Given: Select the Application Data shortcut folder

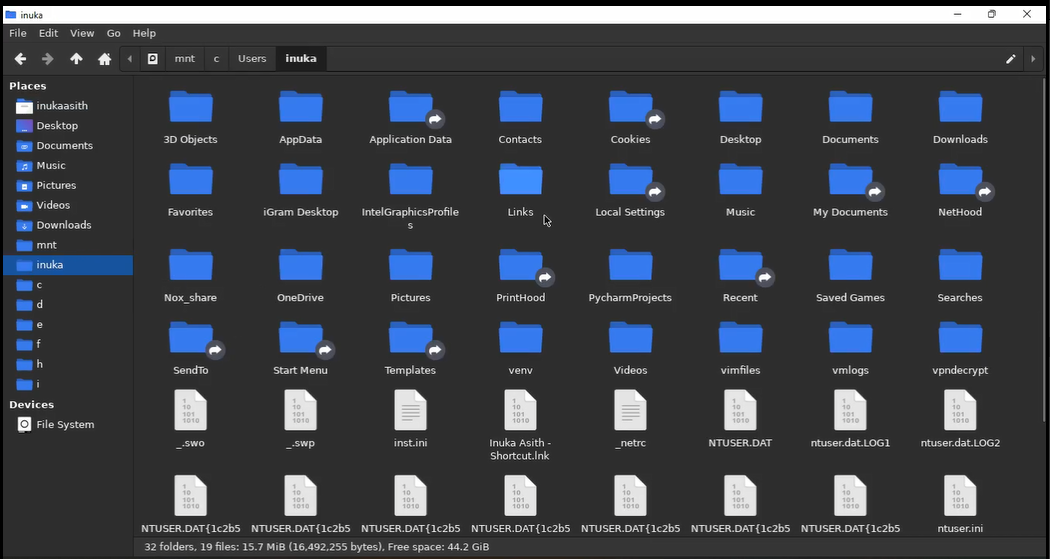Looking at the screenshot, I should [410, 118].
